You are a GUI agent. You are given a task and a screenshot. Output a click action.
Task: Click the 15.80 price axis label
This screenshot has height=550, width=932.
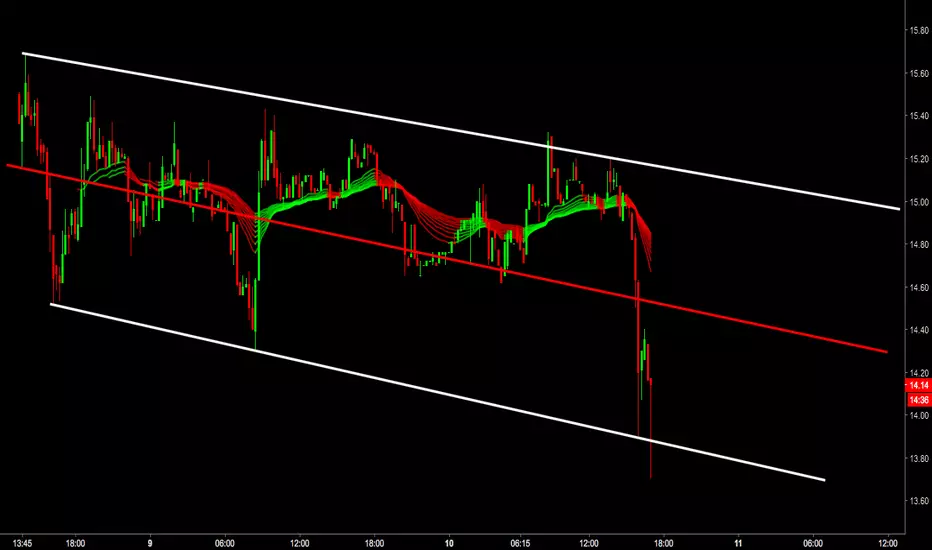click(919, 30)
